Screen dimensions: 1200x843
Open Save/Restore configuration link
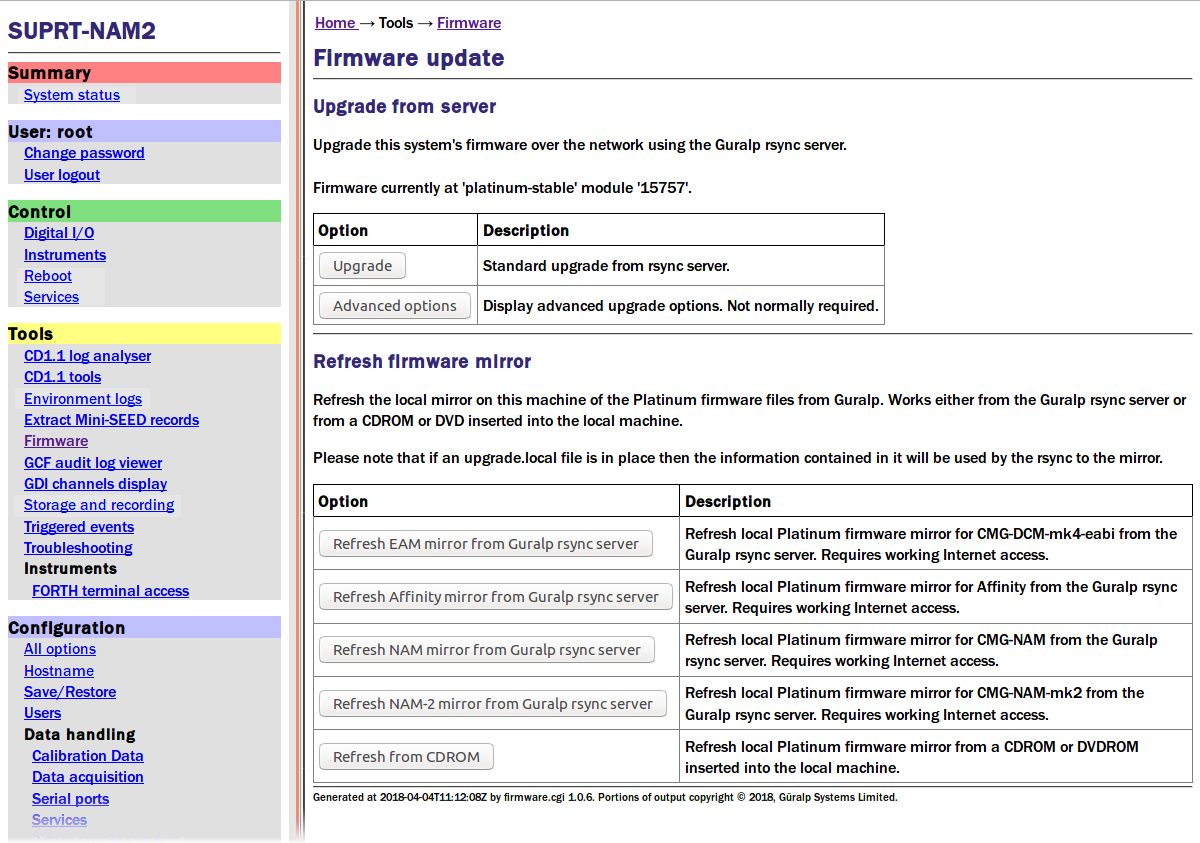70,692
